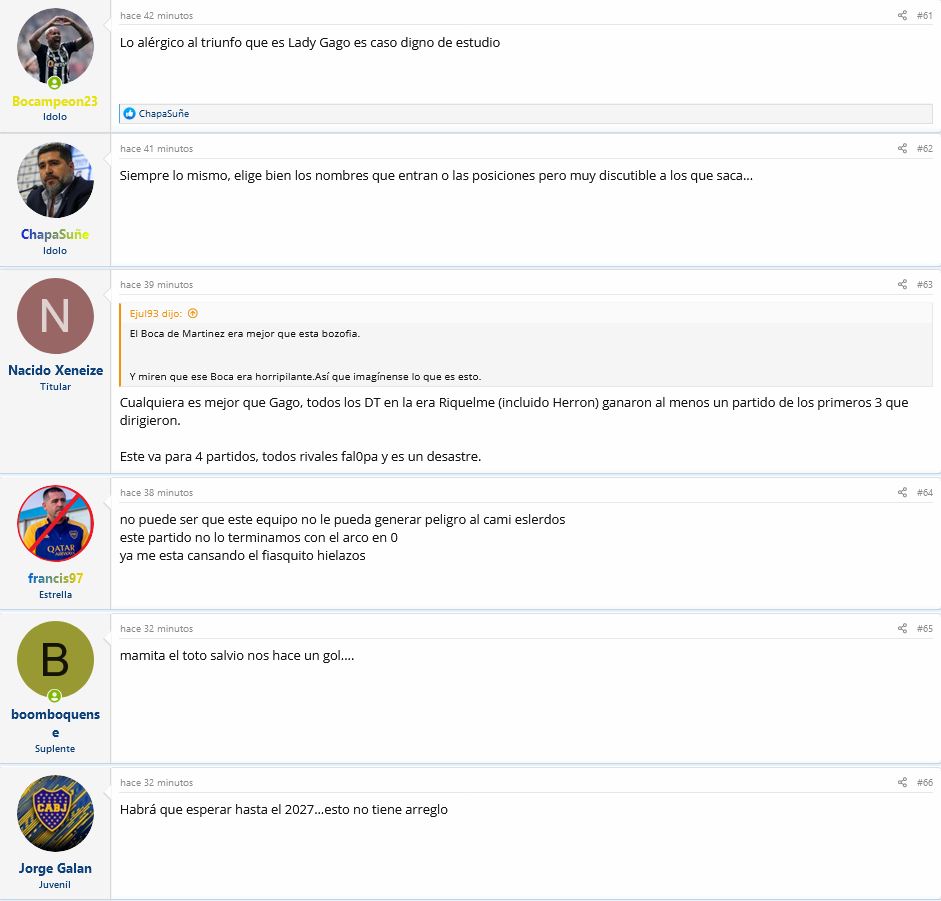941x901 pixels.
Task: Click share icon on post #62
Action: [902, 148]
